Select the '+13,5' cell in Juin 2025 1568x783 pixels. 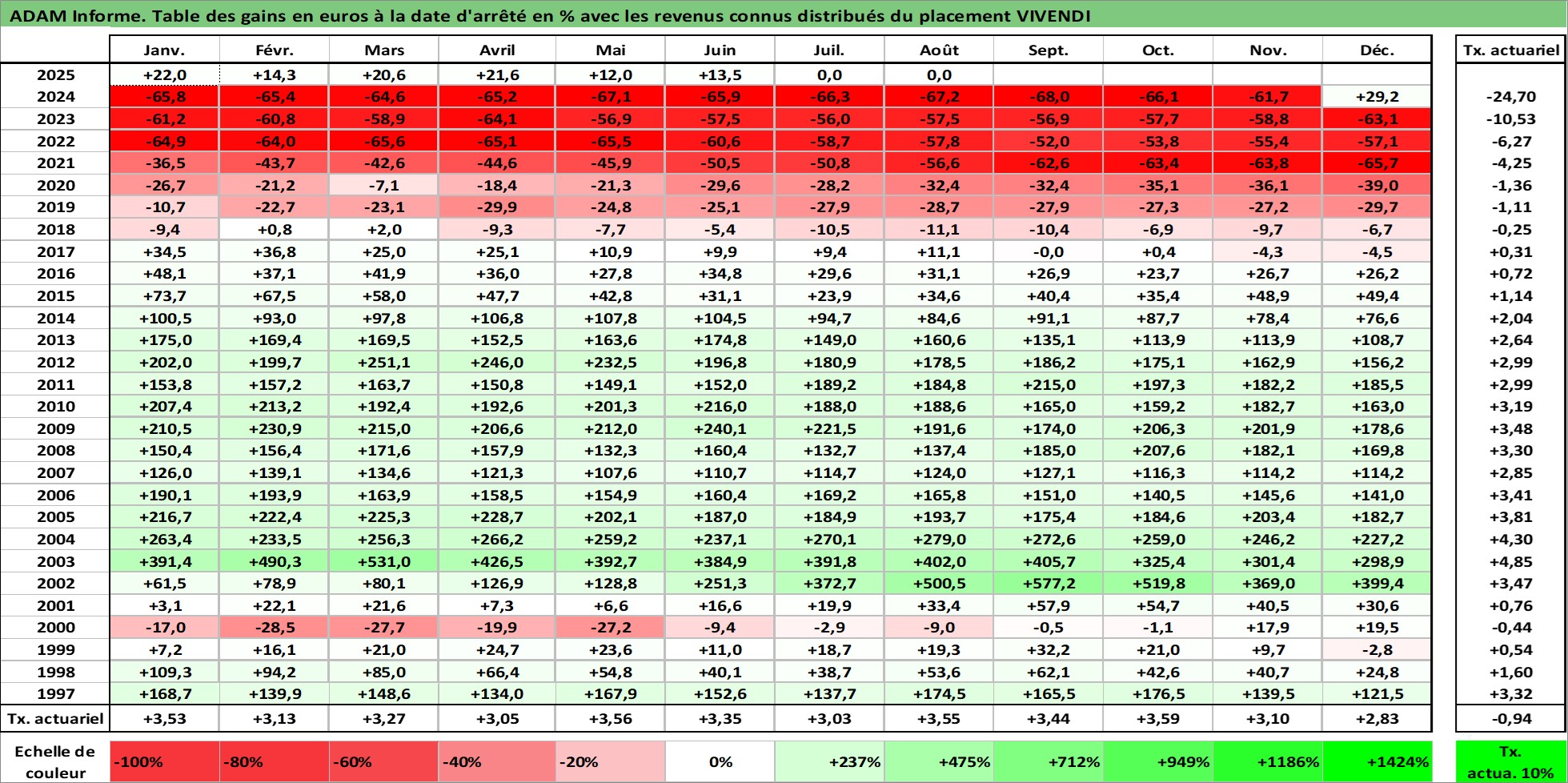720,75
